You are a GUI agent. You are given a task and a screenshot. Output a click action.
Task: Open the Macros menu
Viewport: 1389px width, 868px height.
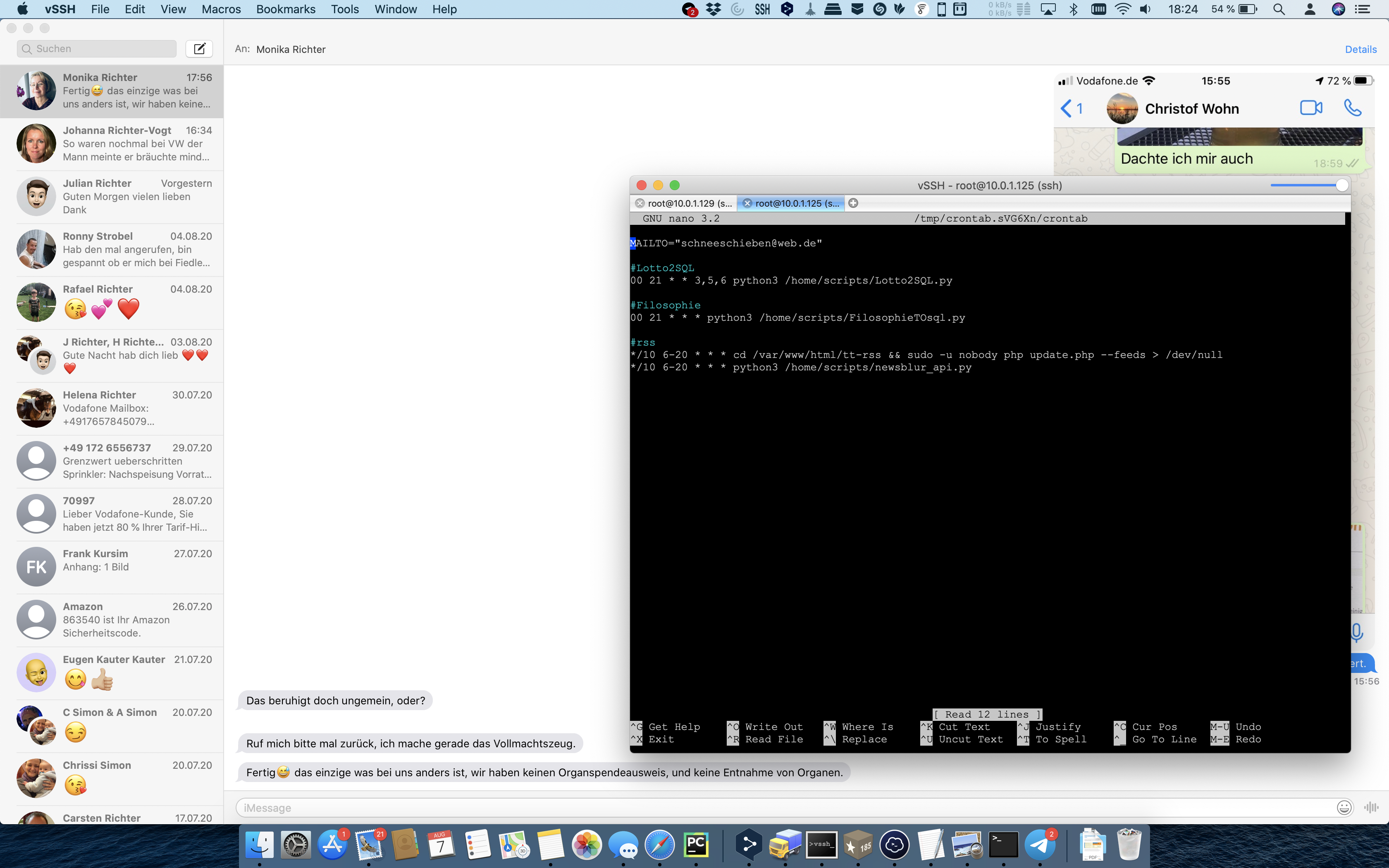[221, 9]
